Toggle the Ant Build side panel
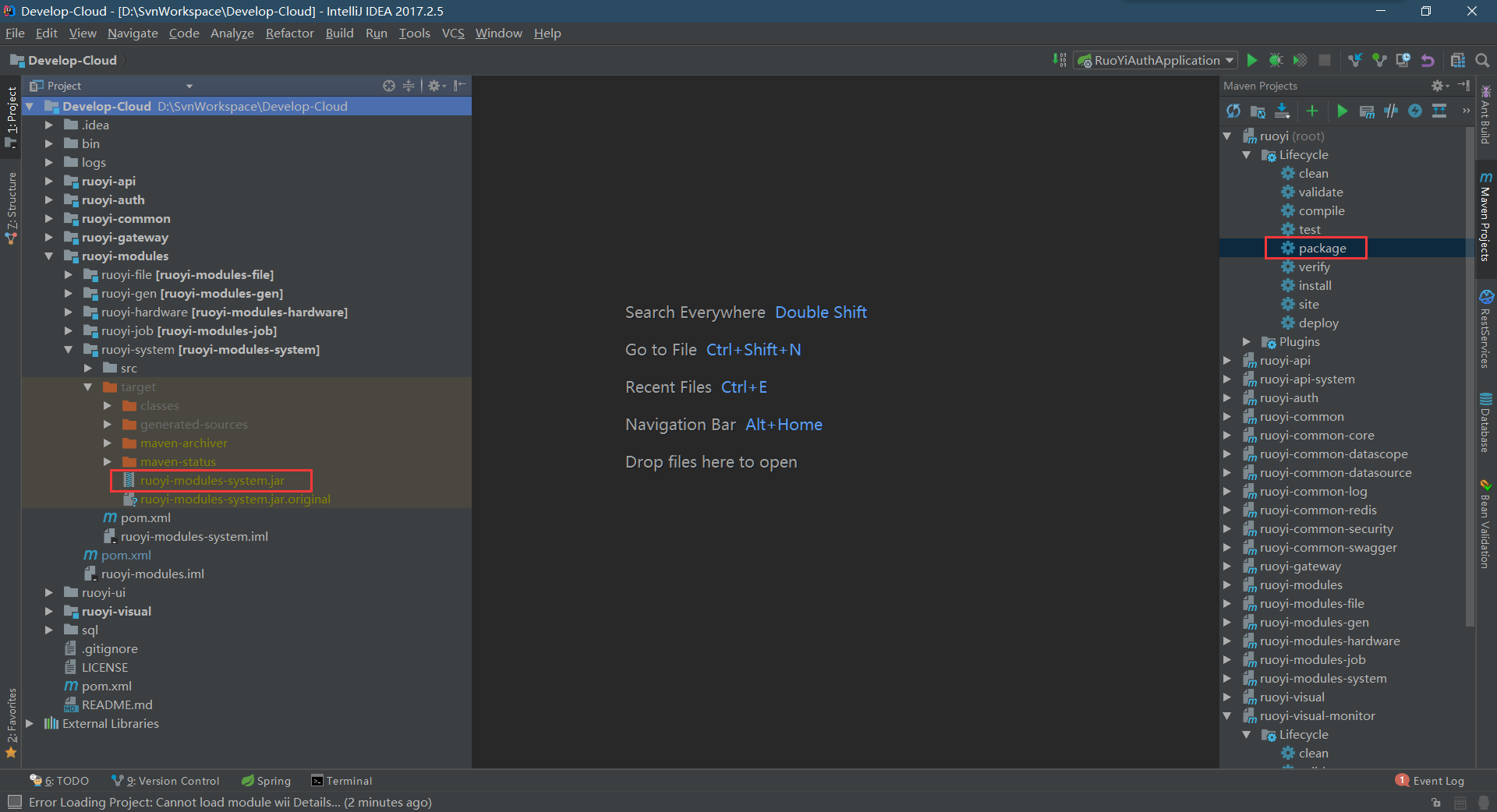Screen dimensions: 1497x812 pos(1485,114)
